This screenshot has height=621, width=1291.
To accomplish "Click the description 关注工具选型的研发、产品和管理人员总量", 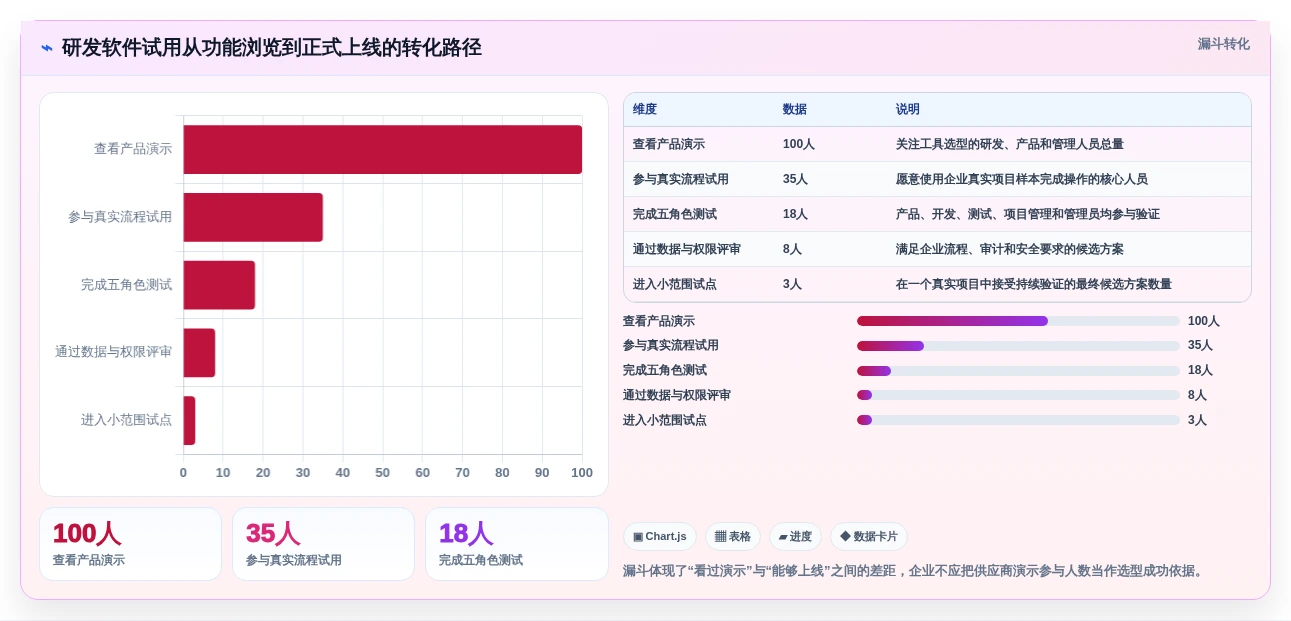I will pyautogui.click(x=1010, y=144).
